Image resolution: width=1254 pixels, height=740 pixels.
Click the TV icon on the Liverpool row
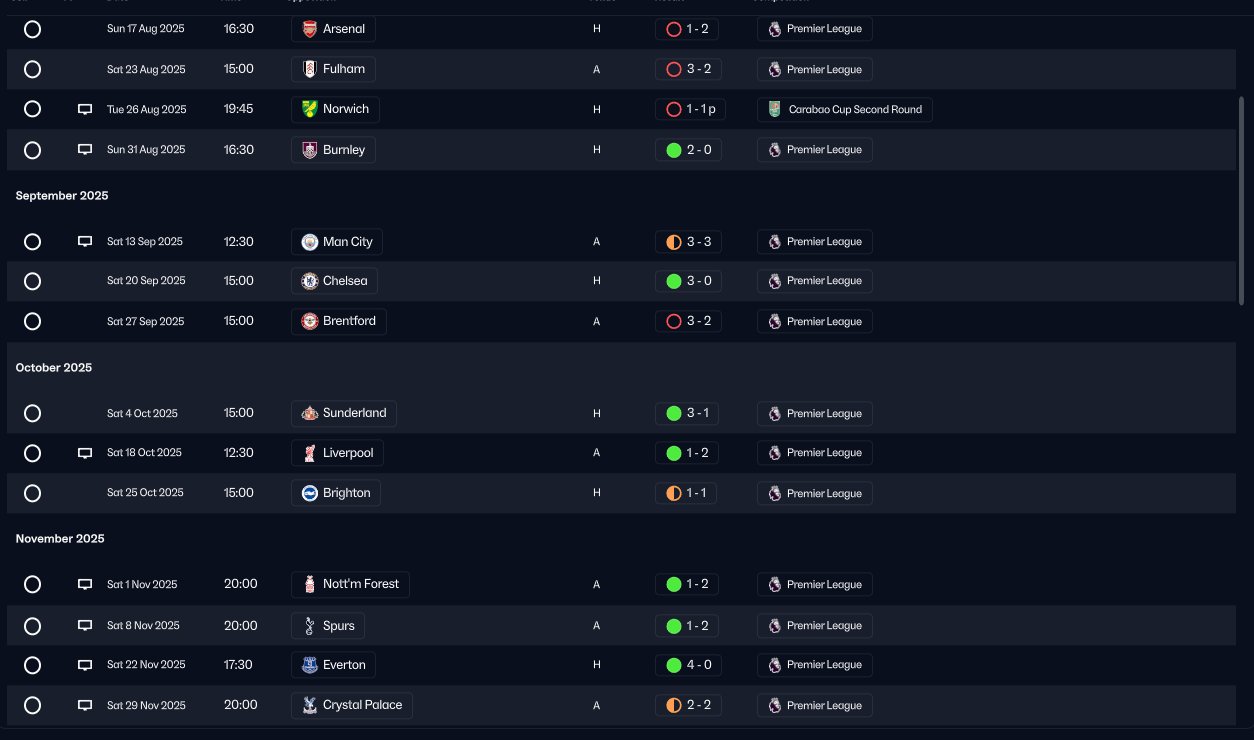(85, 453)
